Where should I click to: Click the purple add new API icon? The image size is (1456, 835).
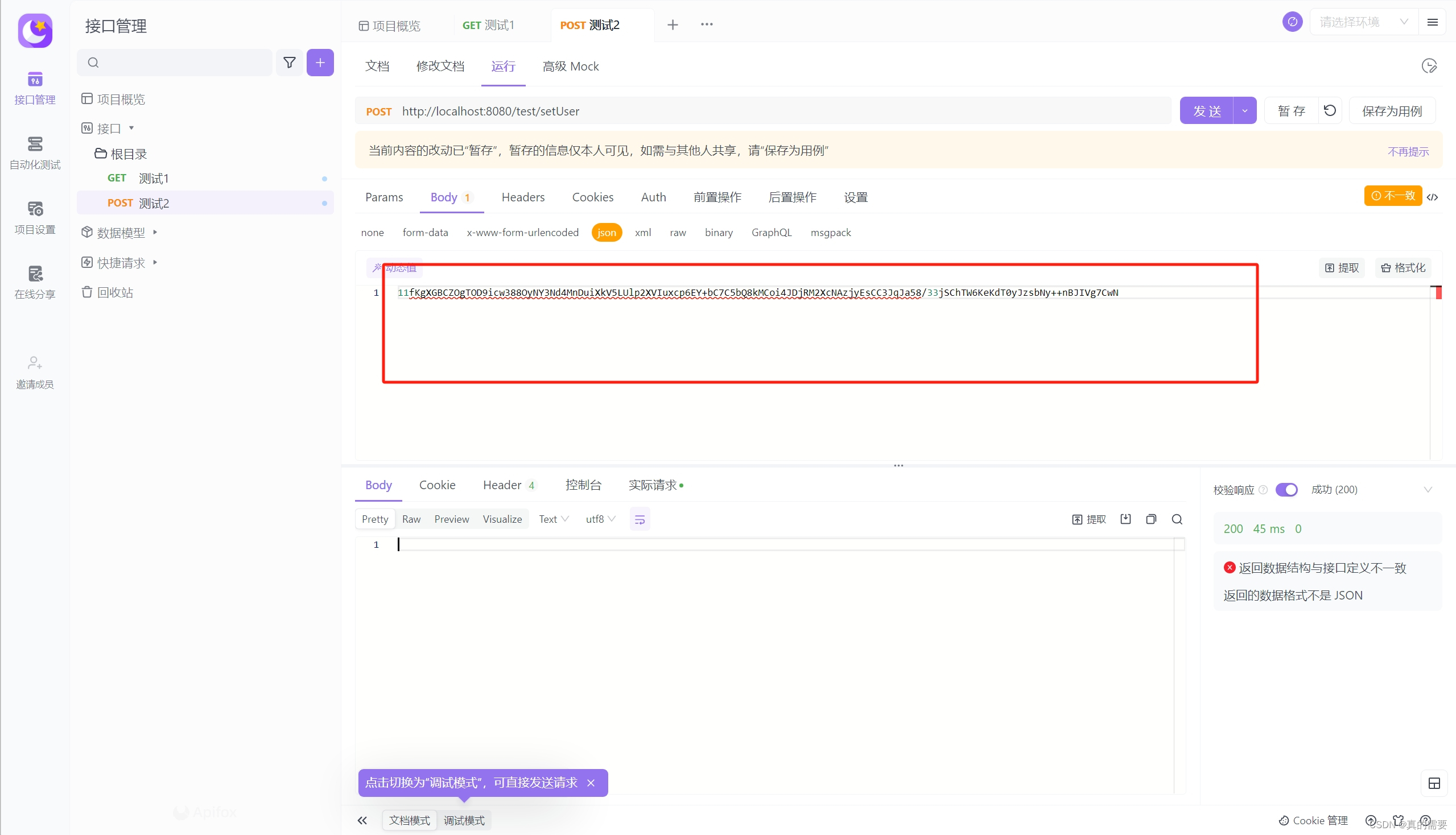coord(321,63)
